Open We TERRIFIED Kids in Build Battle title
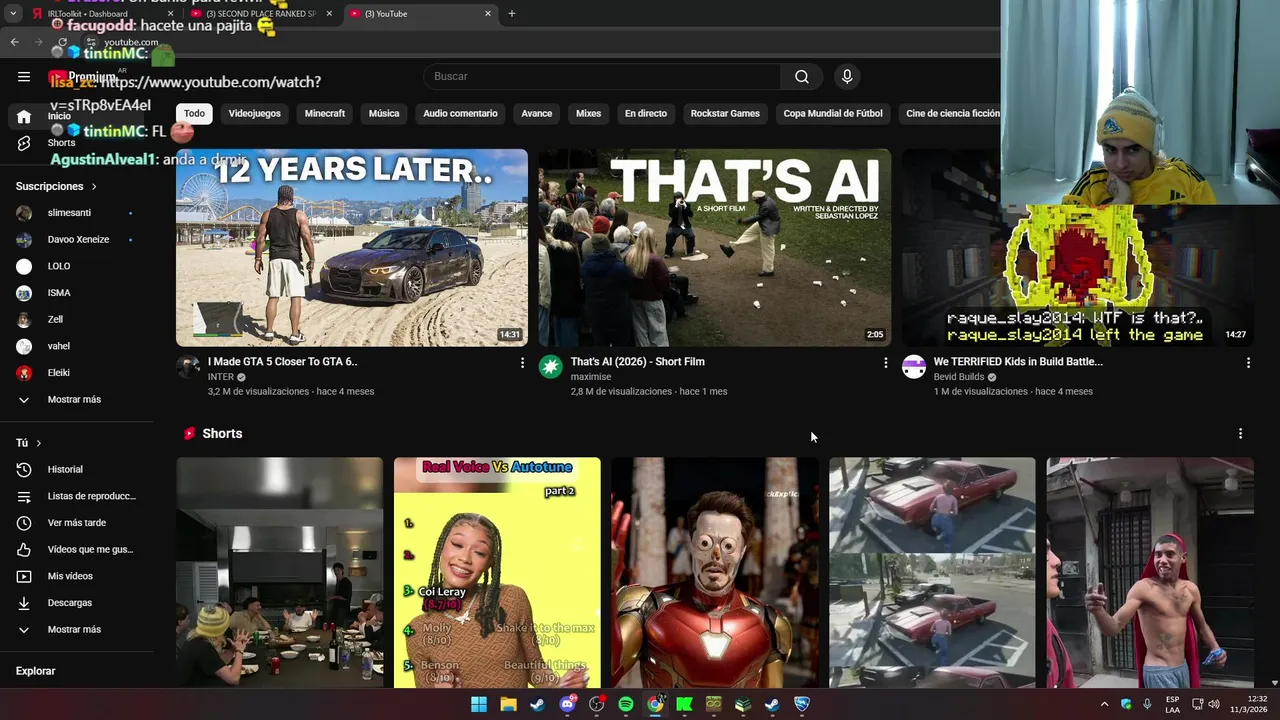This screenshot has height=720, width=1280. 1018,362
